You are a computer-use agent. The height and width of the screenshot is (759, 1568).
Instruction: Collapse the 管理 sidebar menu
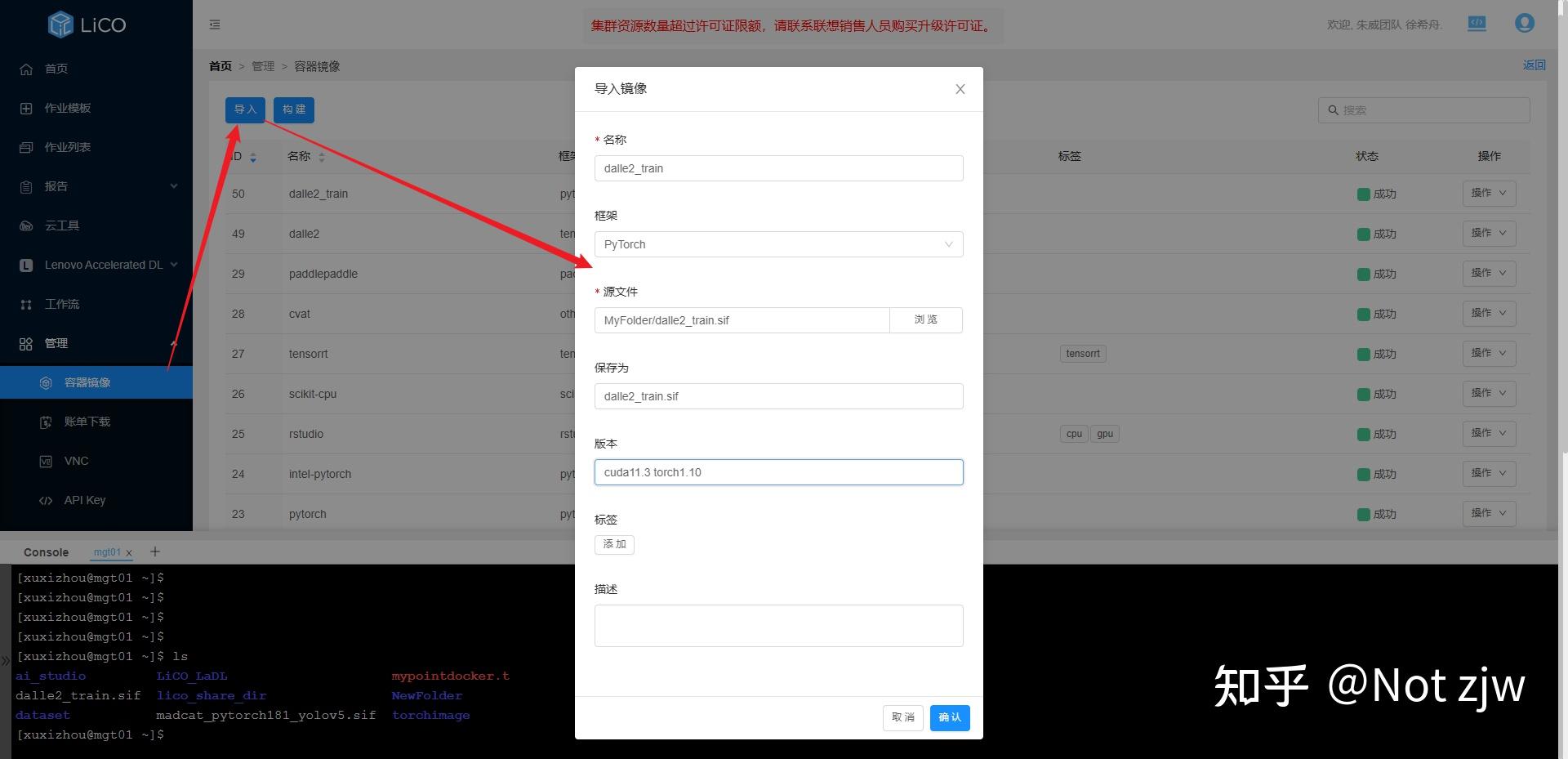pyautogui.click(x=96, y=343)
